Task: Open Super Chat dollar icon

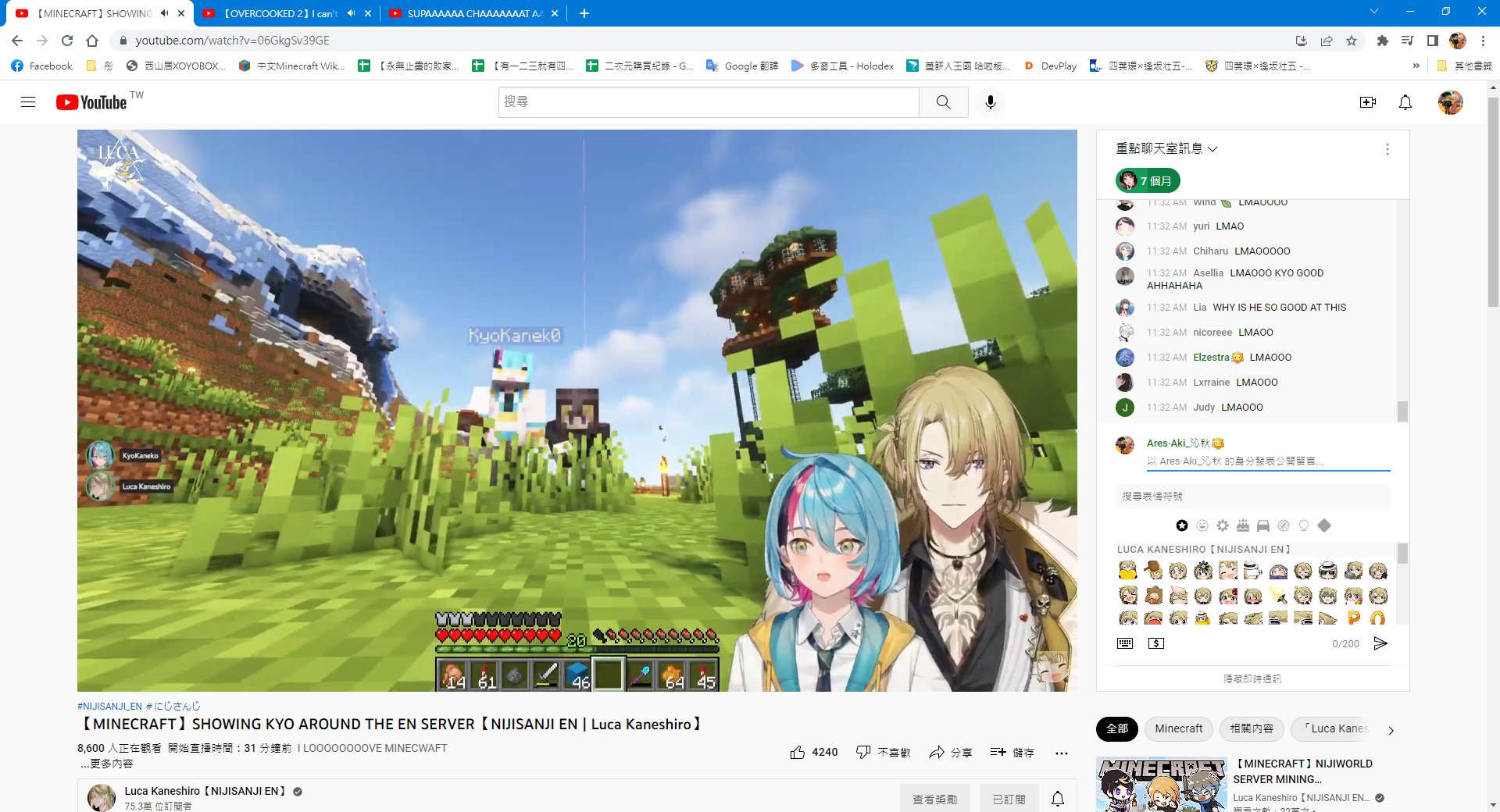Action: pyautogui.click(x=1156, y=643)
